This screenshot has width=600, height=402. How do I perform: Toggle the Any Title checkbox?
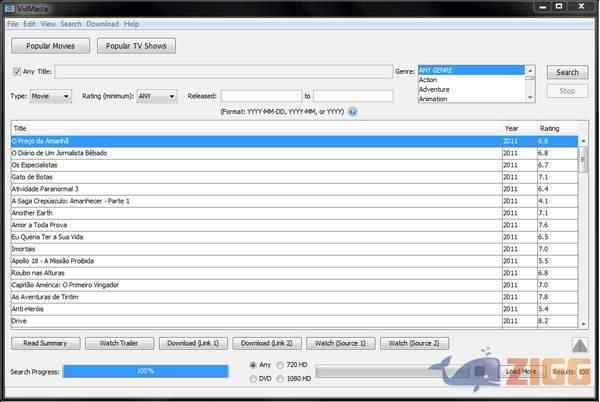tap(17, 72)
